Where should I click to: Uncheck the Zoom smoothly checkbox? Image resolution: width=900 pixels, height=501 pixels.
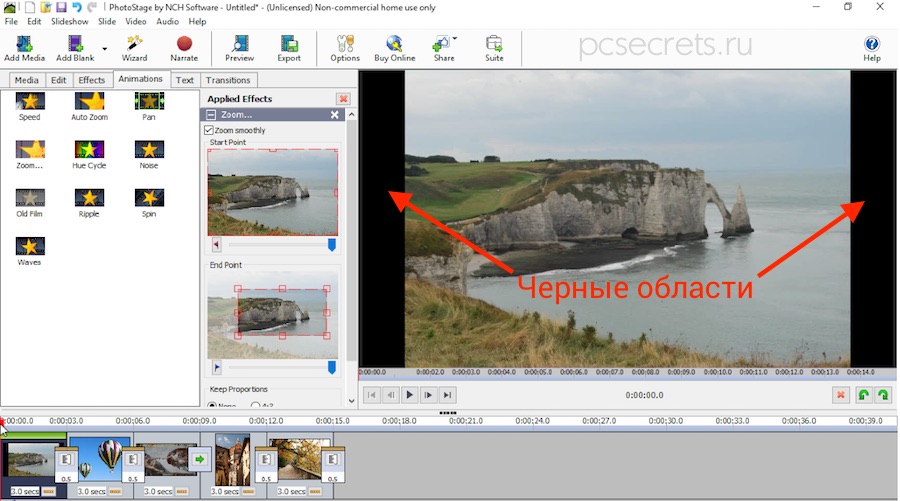[x=209, y=130]
